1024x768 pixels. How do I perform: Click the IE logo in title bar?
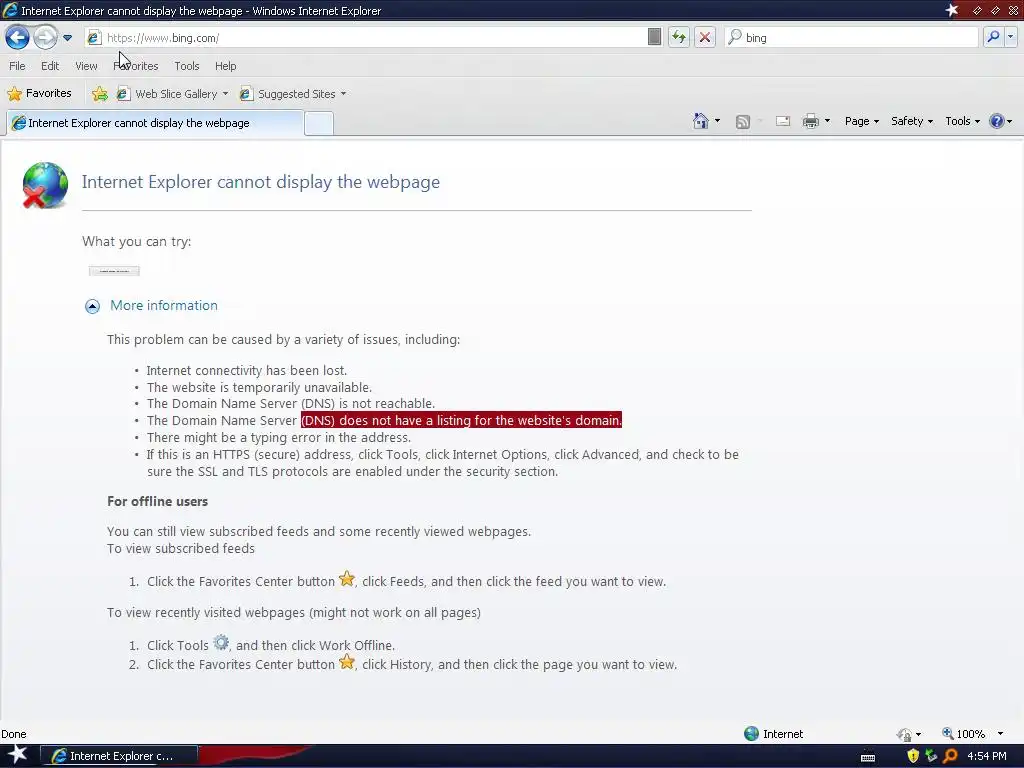tap(10, 10)
